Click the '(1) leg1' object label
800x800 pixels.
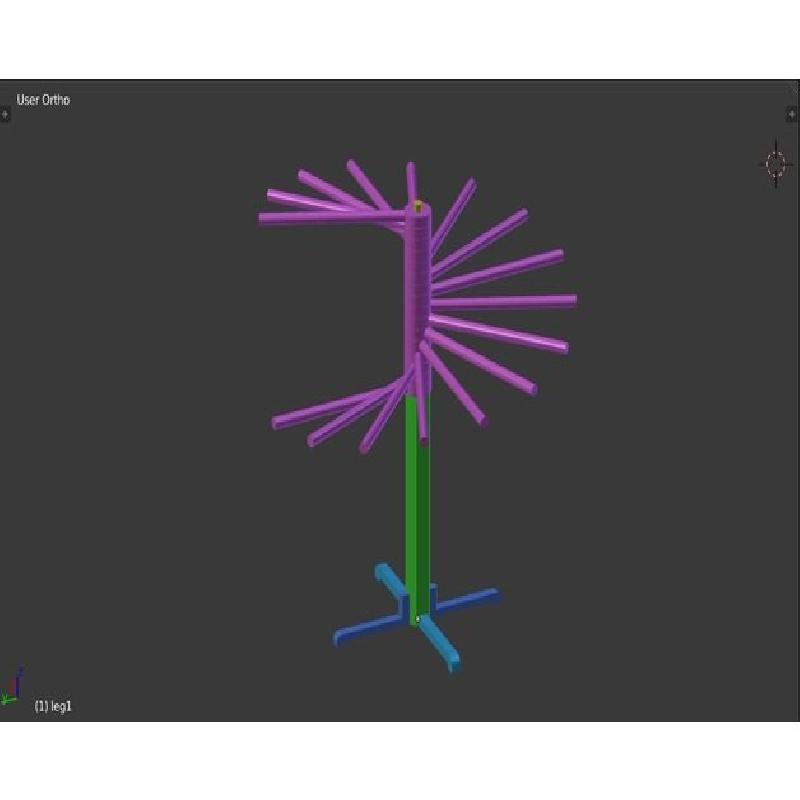tap(53, 706)
